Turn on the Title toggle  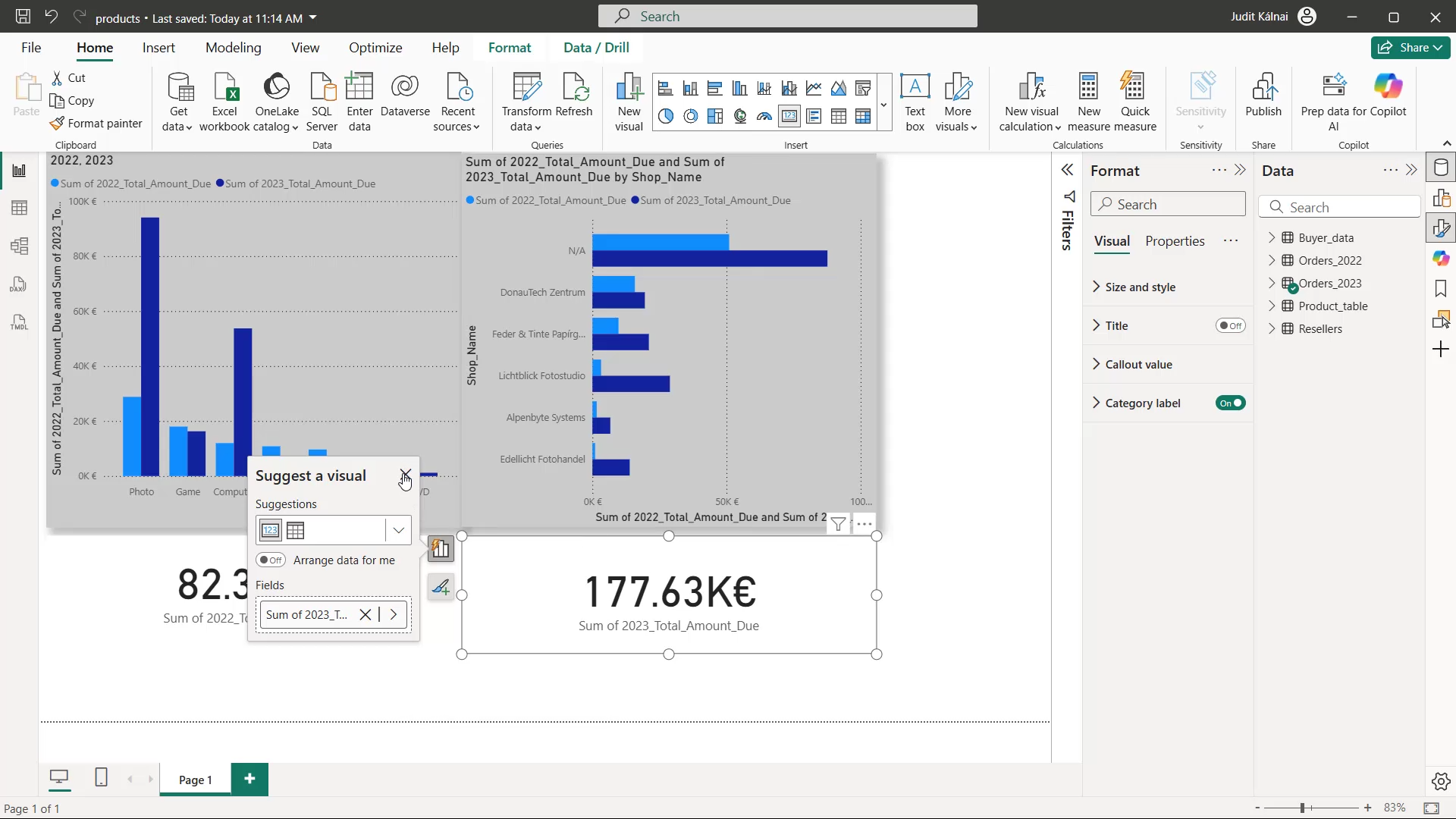coord(1230,325)
